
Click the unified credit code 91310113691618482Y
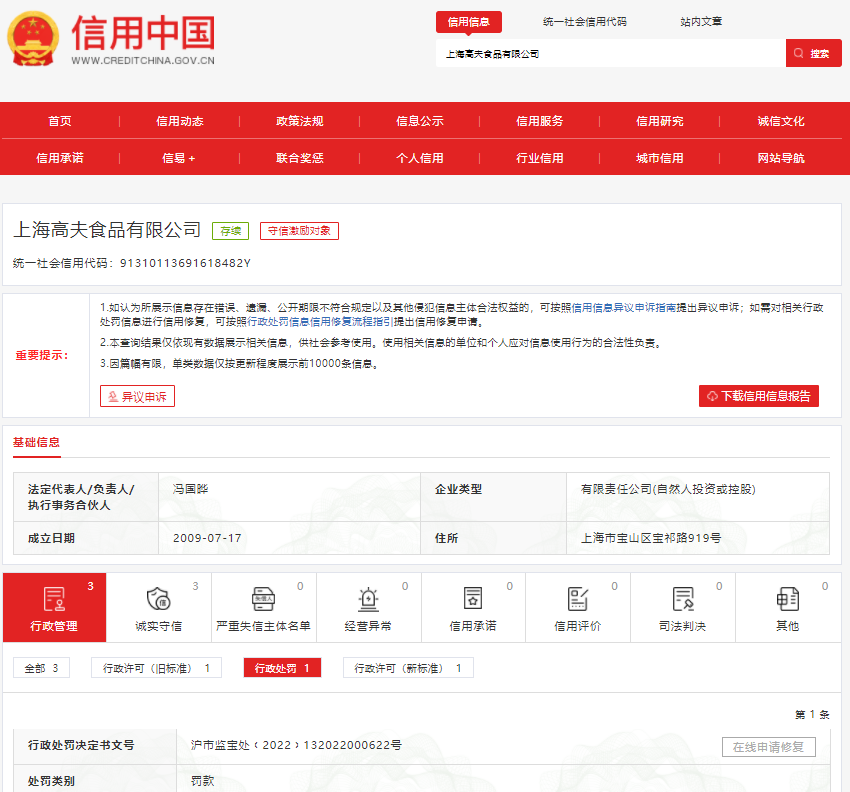coord(185,263)
